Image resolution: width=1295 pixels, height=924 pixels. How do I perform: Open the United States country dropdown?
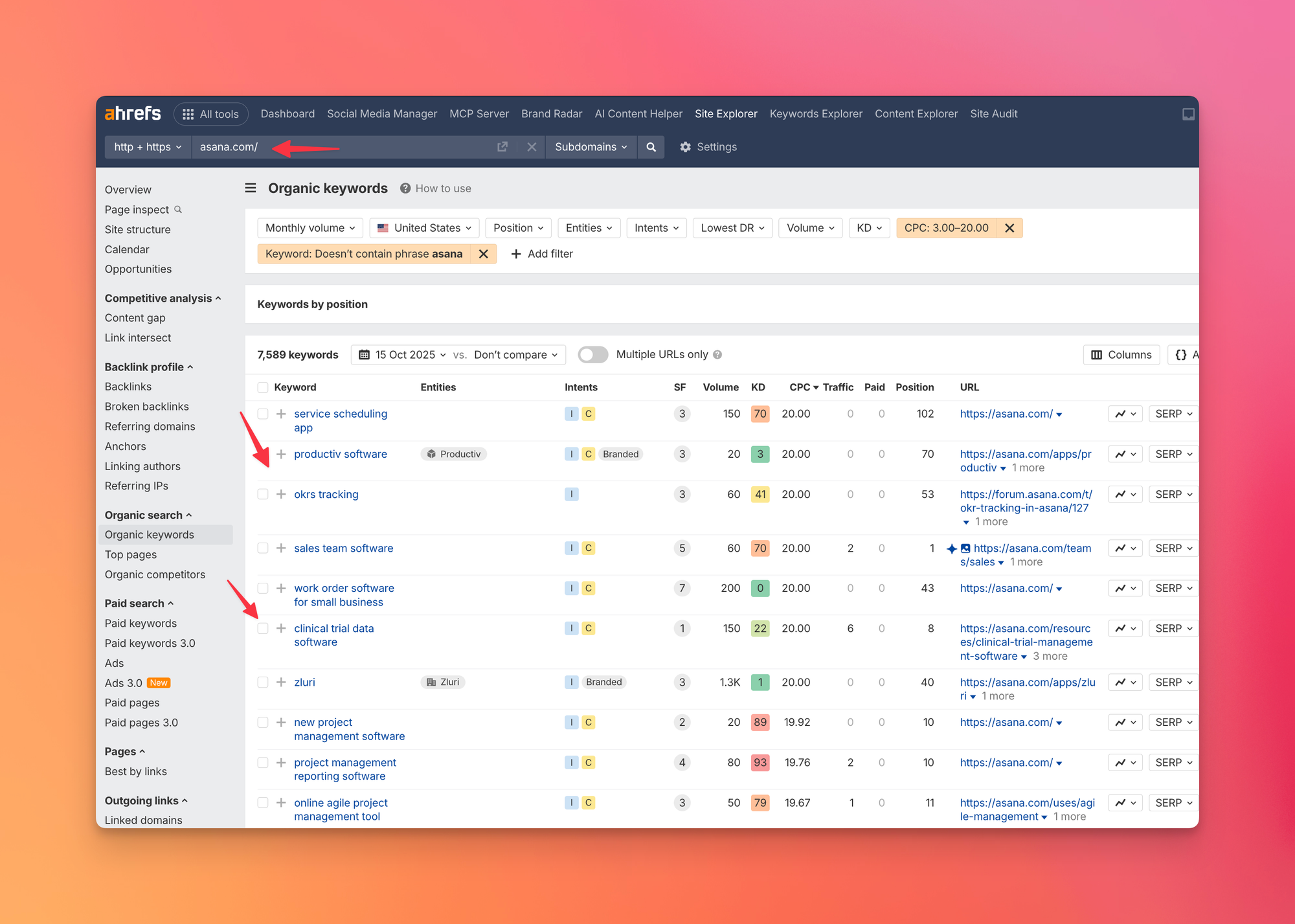point(425,228)
